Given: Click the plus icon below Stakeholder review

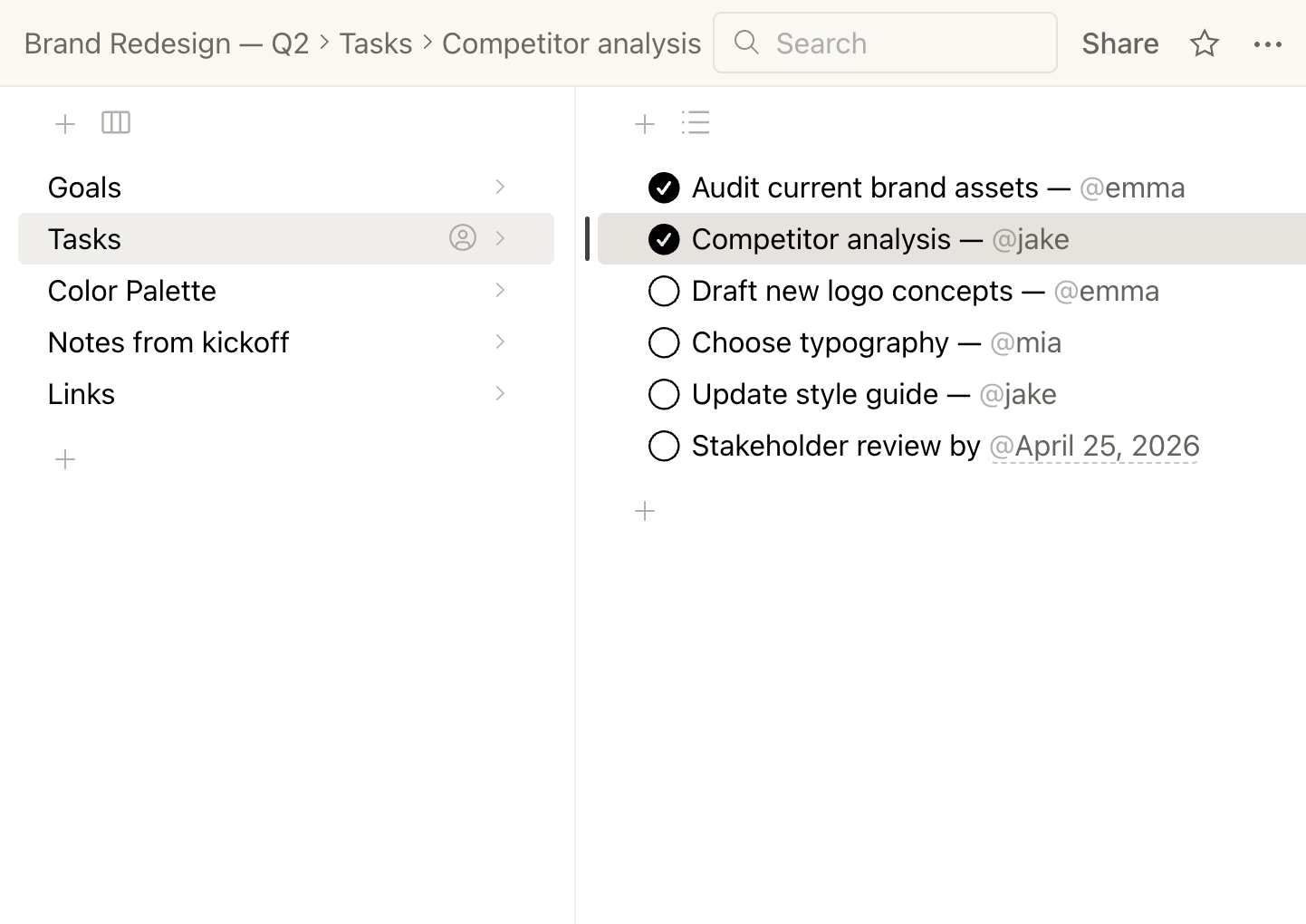Looking at the screenshot, I should tap(645, 511).
